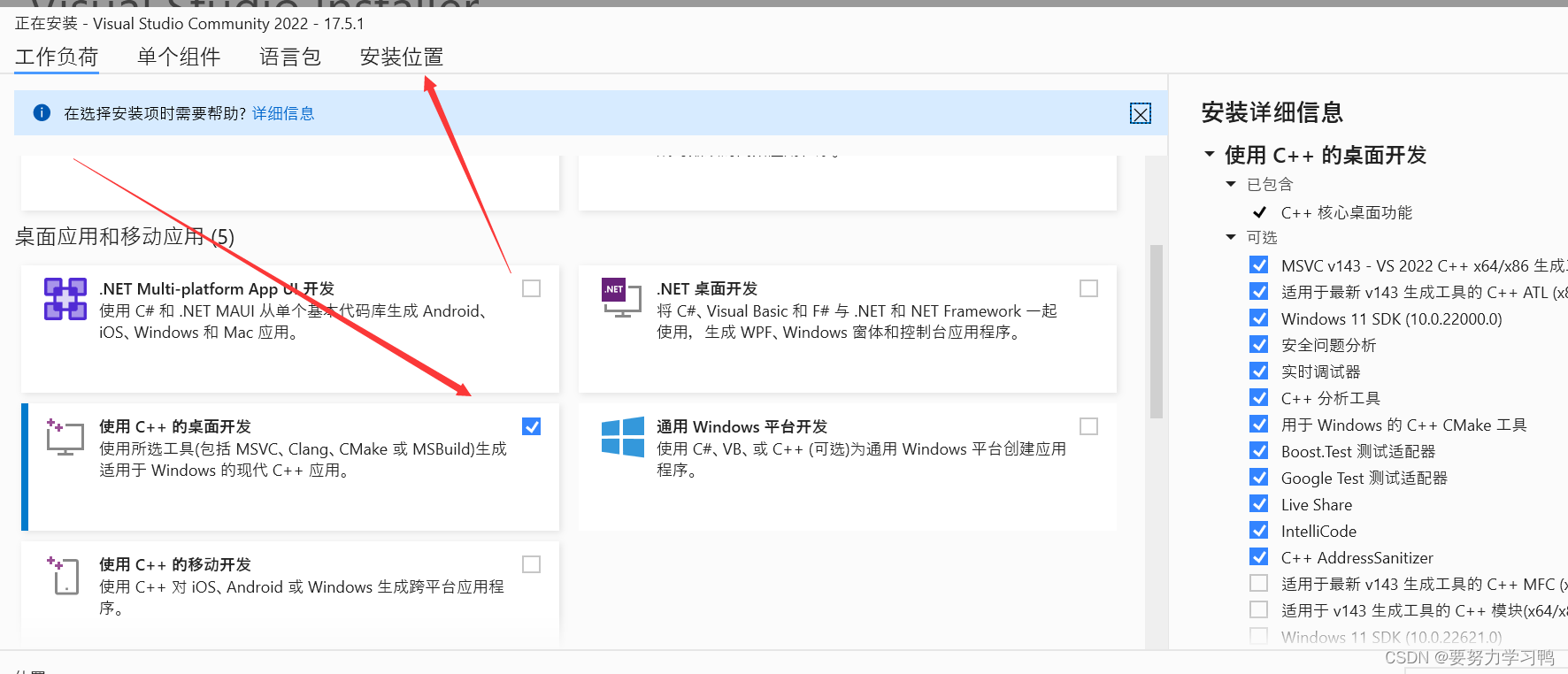The image size is (1568, 674).
Task: Click the blue info icon in help banner
Action: [42, 112]
